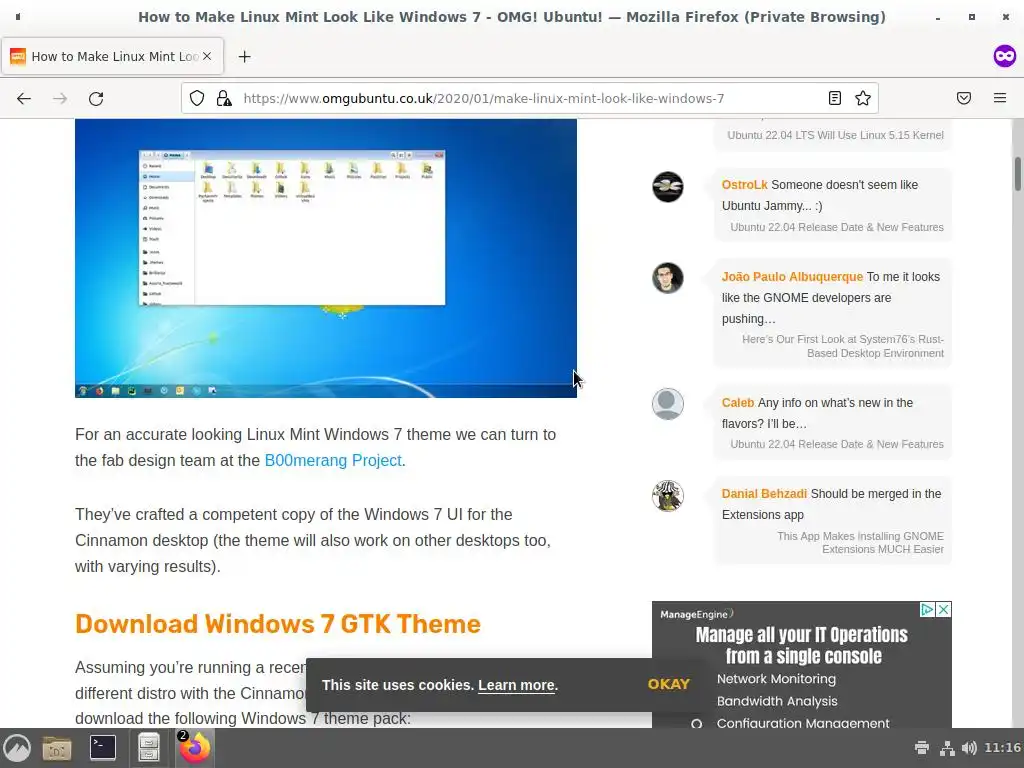The height and width of the screenshot is (768, 1024).
Task: Open the network connection tray icon
Action: point(946,748)
